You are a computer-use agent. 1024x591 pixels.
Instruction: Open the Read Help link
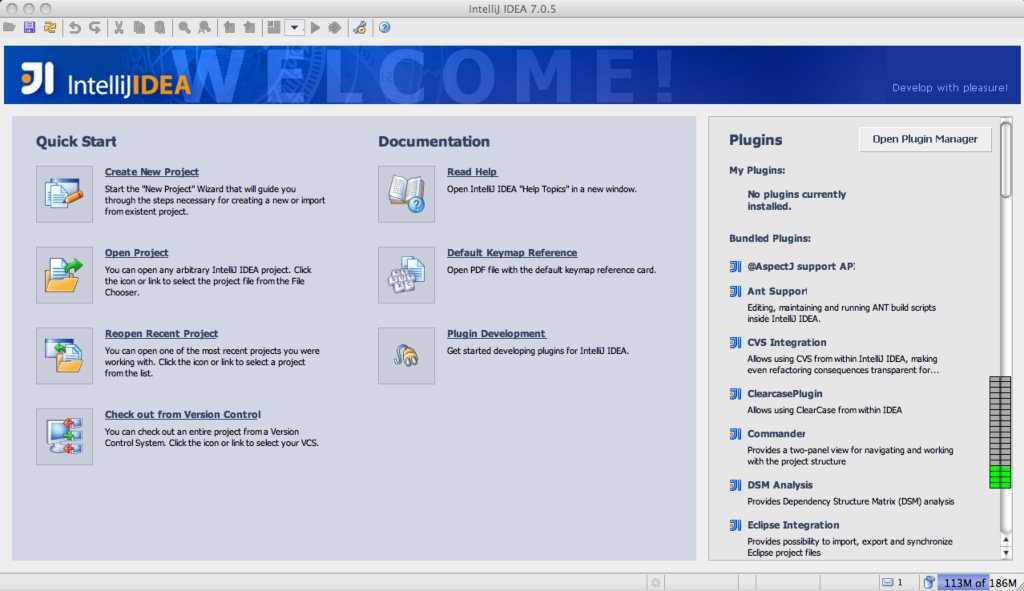click(x=472, y=172)
